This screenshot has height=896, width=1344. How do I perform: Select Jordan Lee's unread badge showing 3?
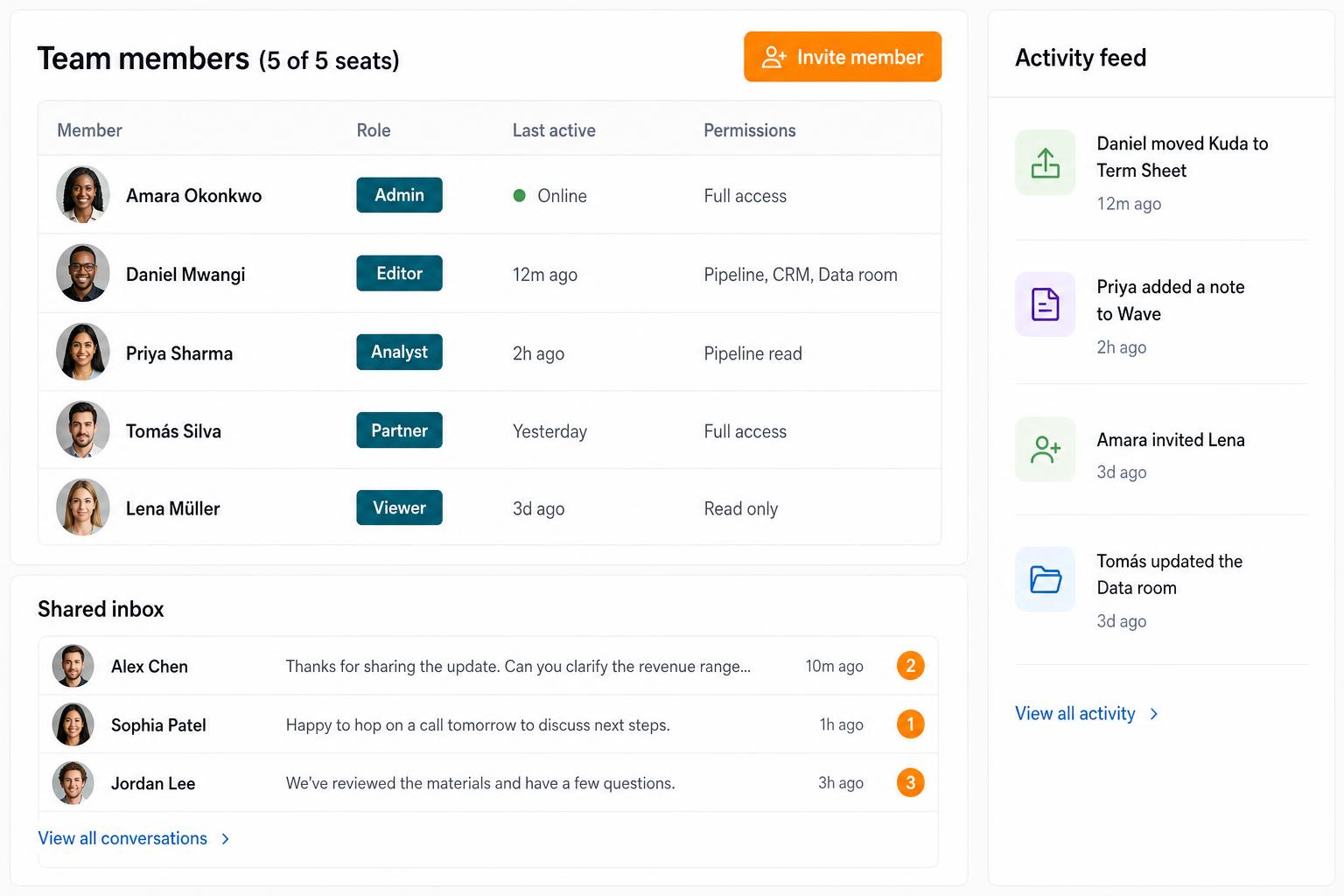point(910,782)
